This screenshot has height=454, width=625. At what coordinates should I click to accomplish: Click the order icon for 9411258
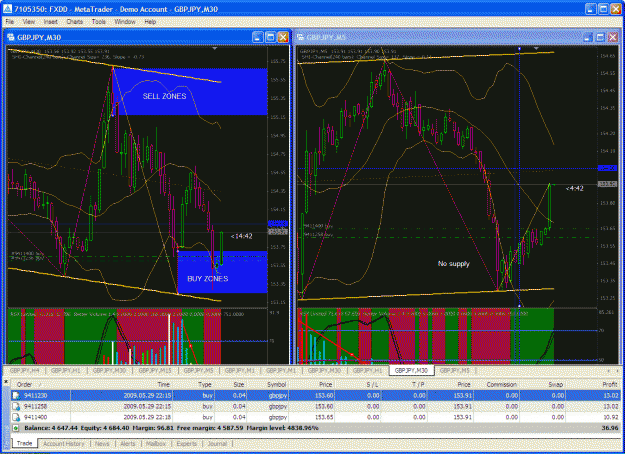coord(16,406)
